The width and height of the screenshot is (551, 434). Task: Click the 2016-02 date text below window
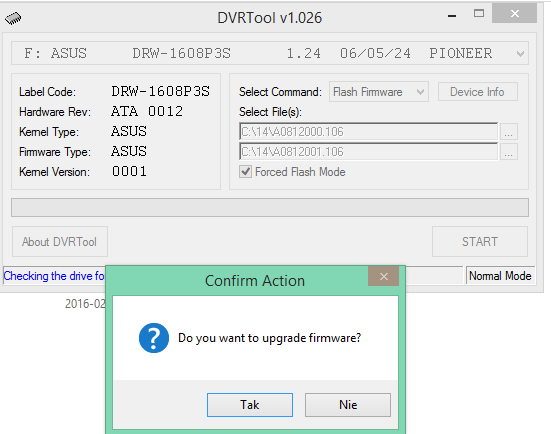pos(85,304)
